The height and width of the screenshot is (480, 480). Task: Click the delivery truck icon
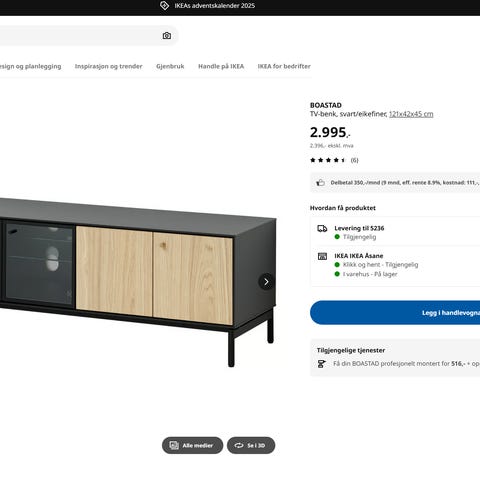coord(322,229)
